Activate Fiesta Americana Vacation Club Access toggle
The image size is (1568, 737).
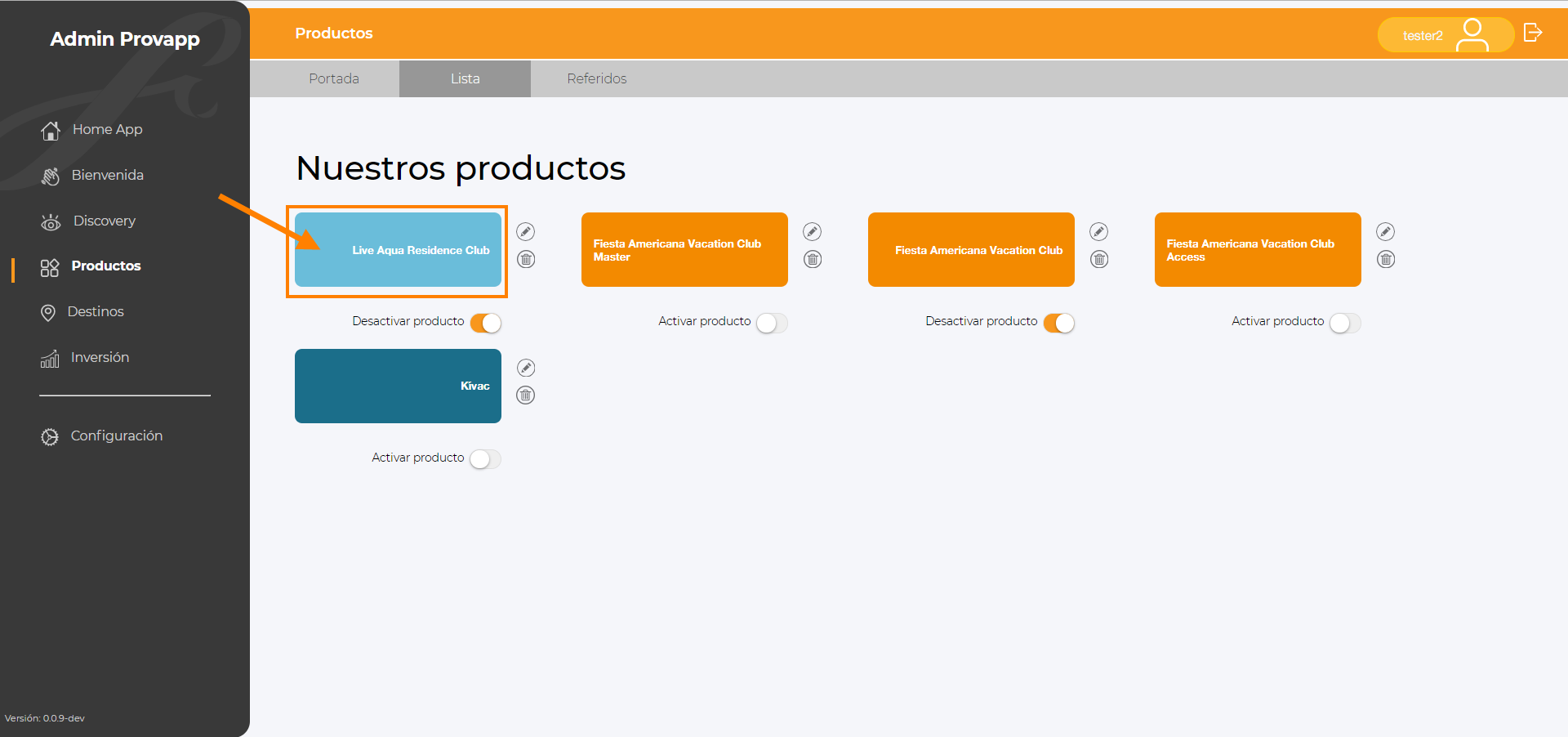click(1346, 323)
